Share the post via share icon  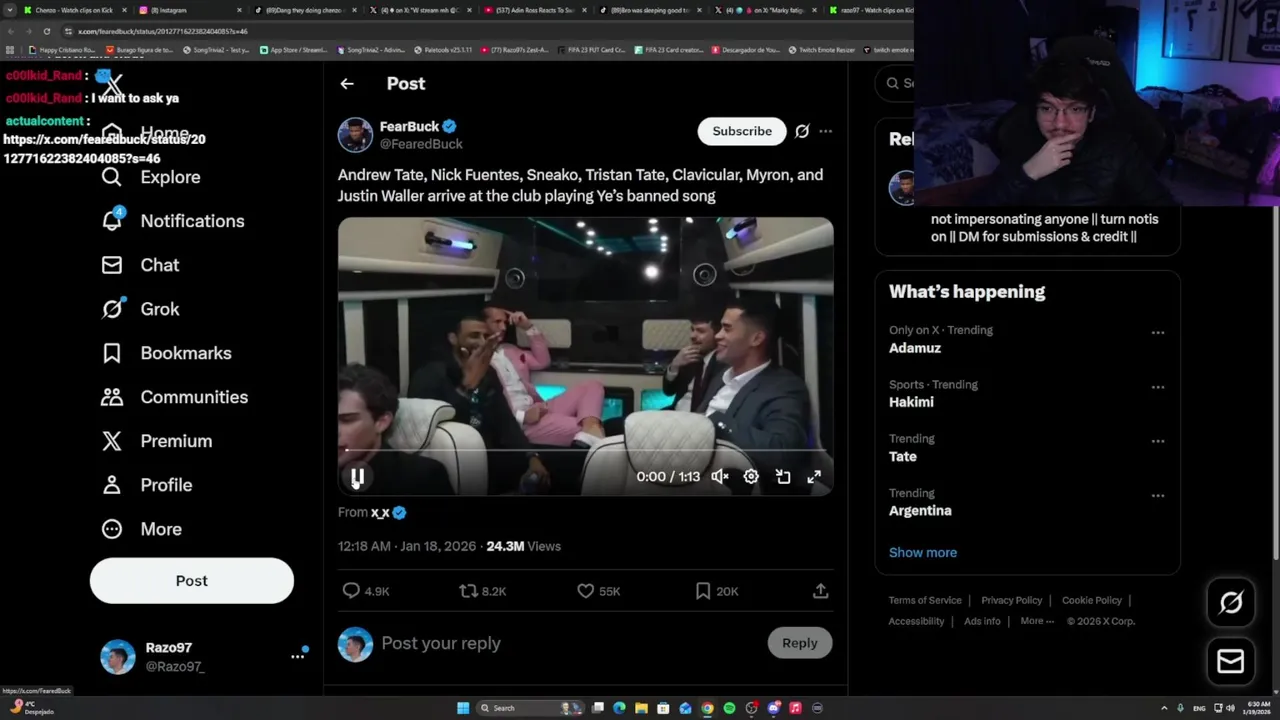click(821, 591)
